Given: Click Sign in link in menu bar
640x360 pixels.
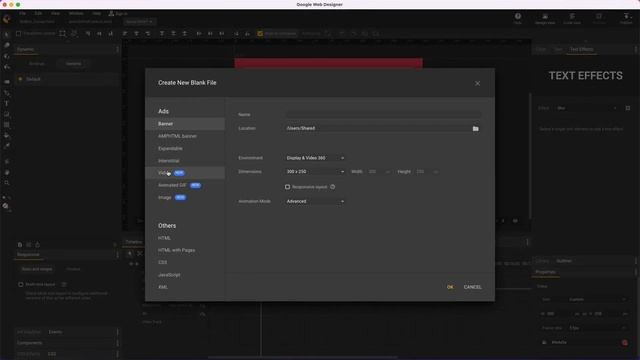Looking at the screenshot, I should pyautogui.click(x=121, y=13).
